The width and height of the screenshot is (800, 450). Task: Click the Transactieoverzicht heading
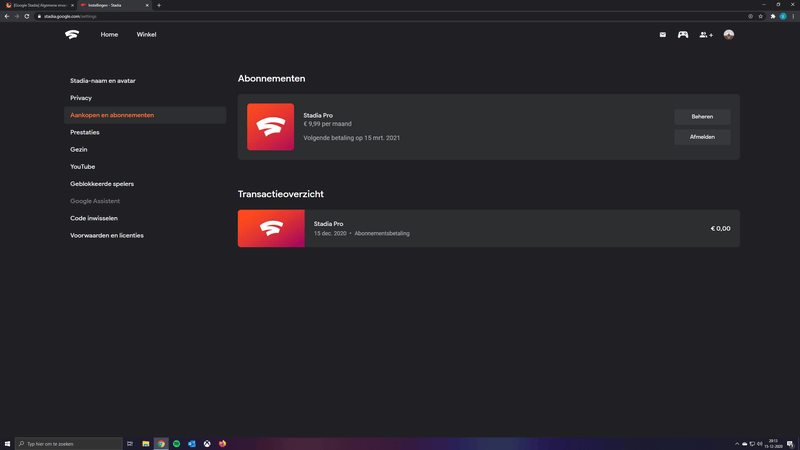tap(281, 194)
